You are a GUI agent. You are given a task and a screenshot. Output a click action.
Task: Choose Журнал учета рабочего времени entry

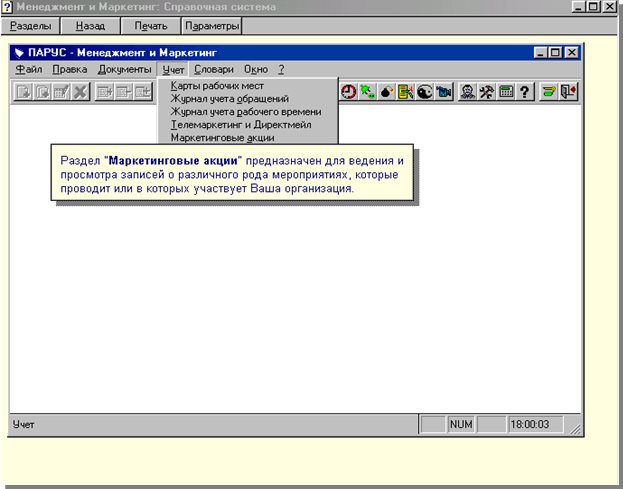click(x=248, y=112)
